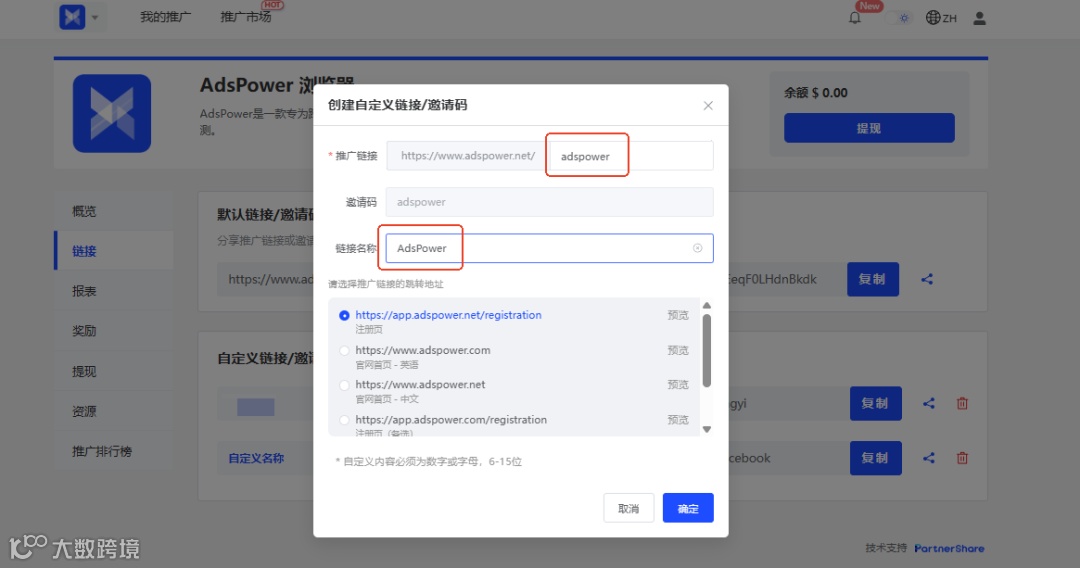This screenshot has height=568, width=1080.
Task: Share the default link via share icon
Action: tap(927, 279)
